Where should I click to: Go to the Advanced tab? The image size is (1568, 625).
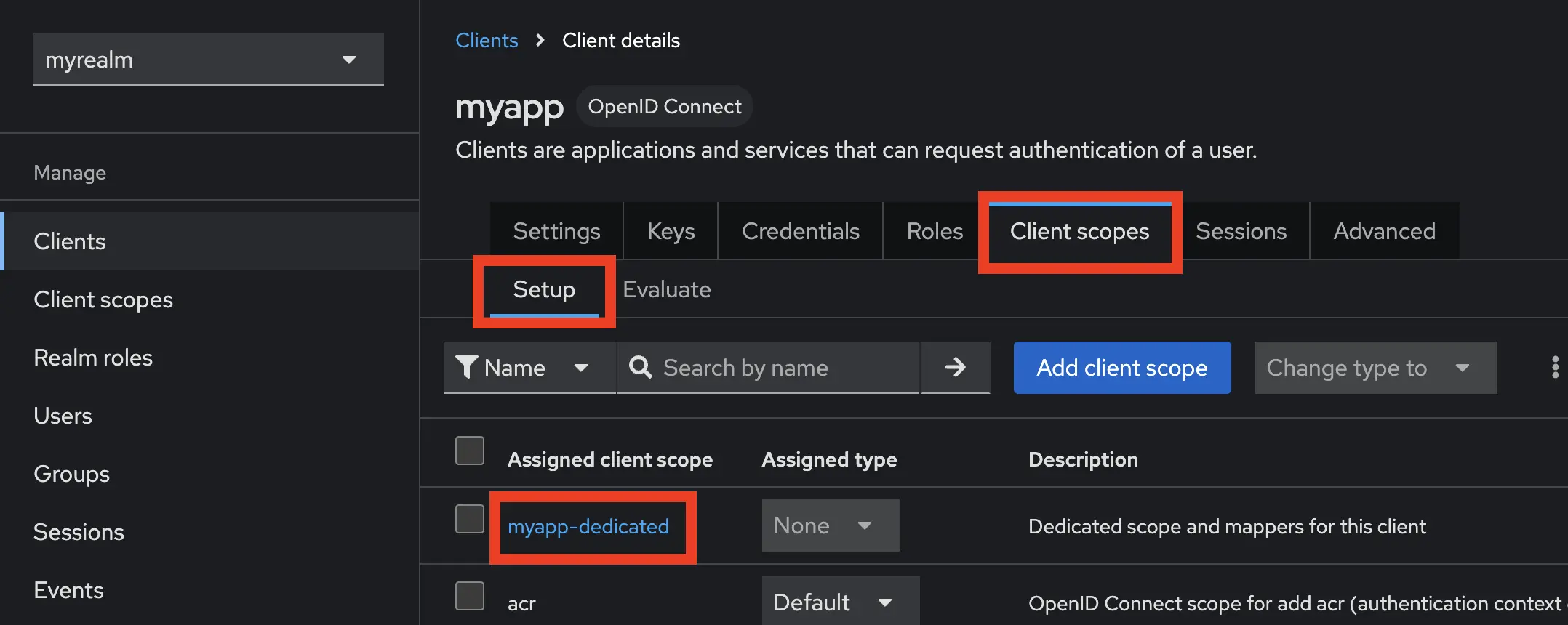pyautogui.click(x=1384, y=231)
